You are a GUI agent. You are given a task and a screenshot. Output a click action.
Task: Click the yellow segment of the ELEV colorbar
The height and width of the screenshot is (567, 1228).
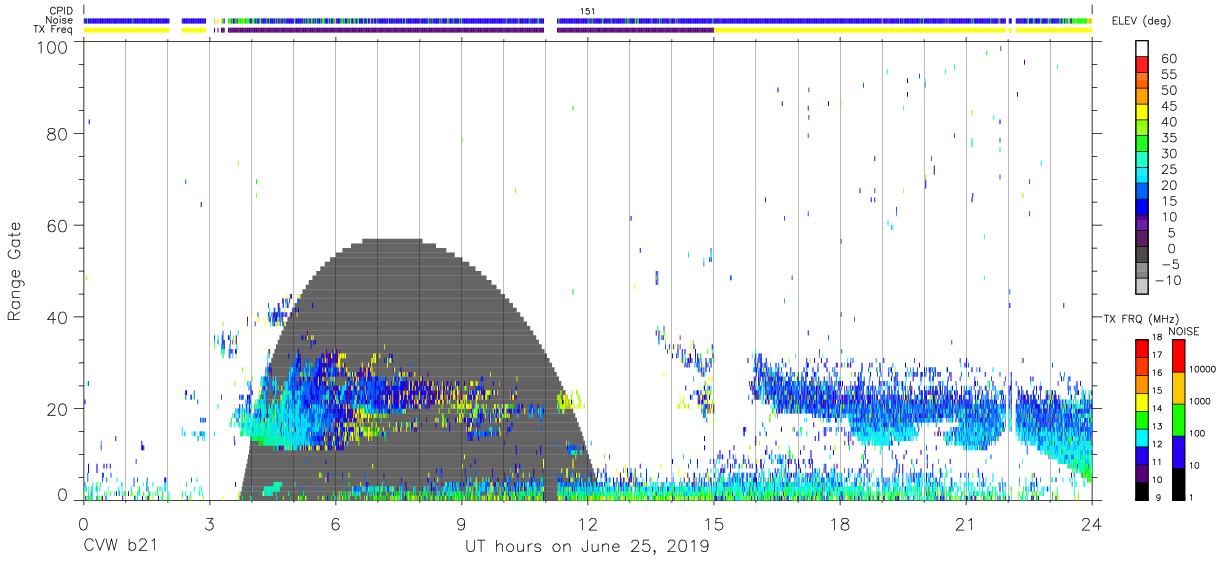[x=1142, y=113]
